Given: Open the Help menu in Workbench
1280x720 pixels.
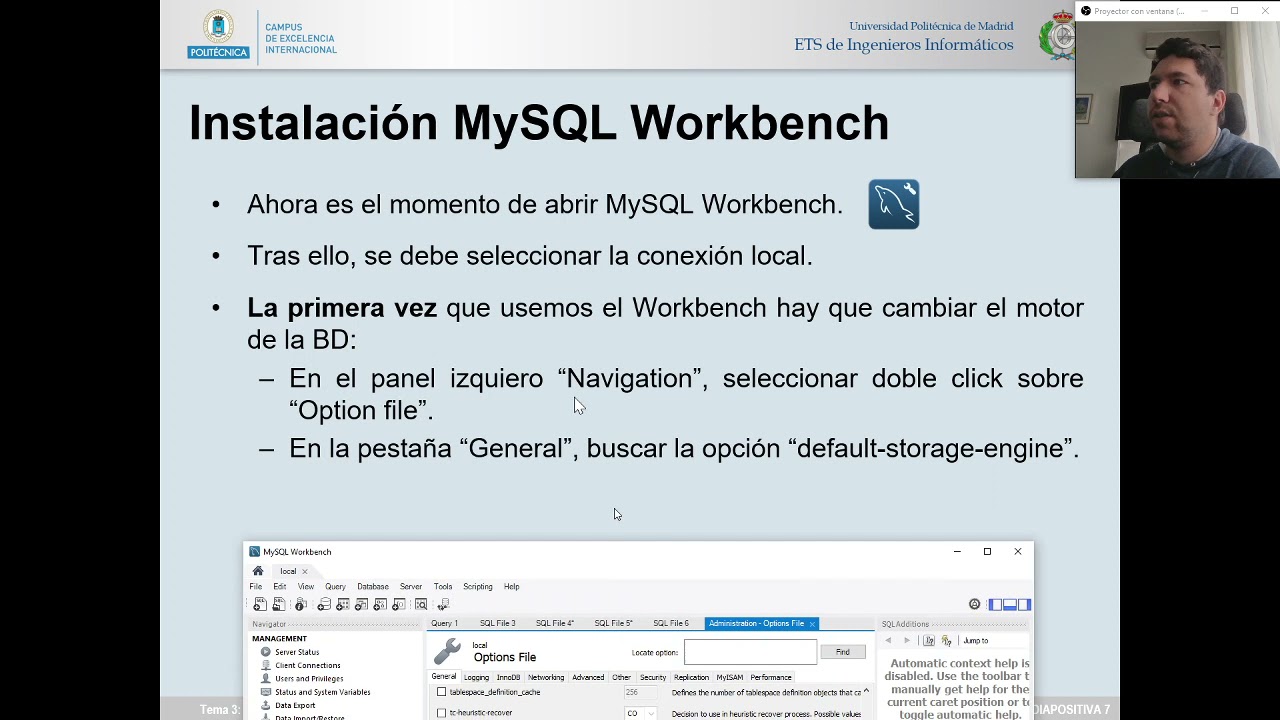Looking at the screenshot, I should pyautogui.click(x=512, y=586).
